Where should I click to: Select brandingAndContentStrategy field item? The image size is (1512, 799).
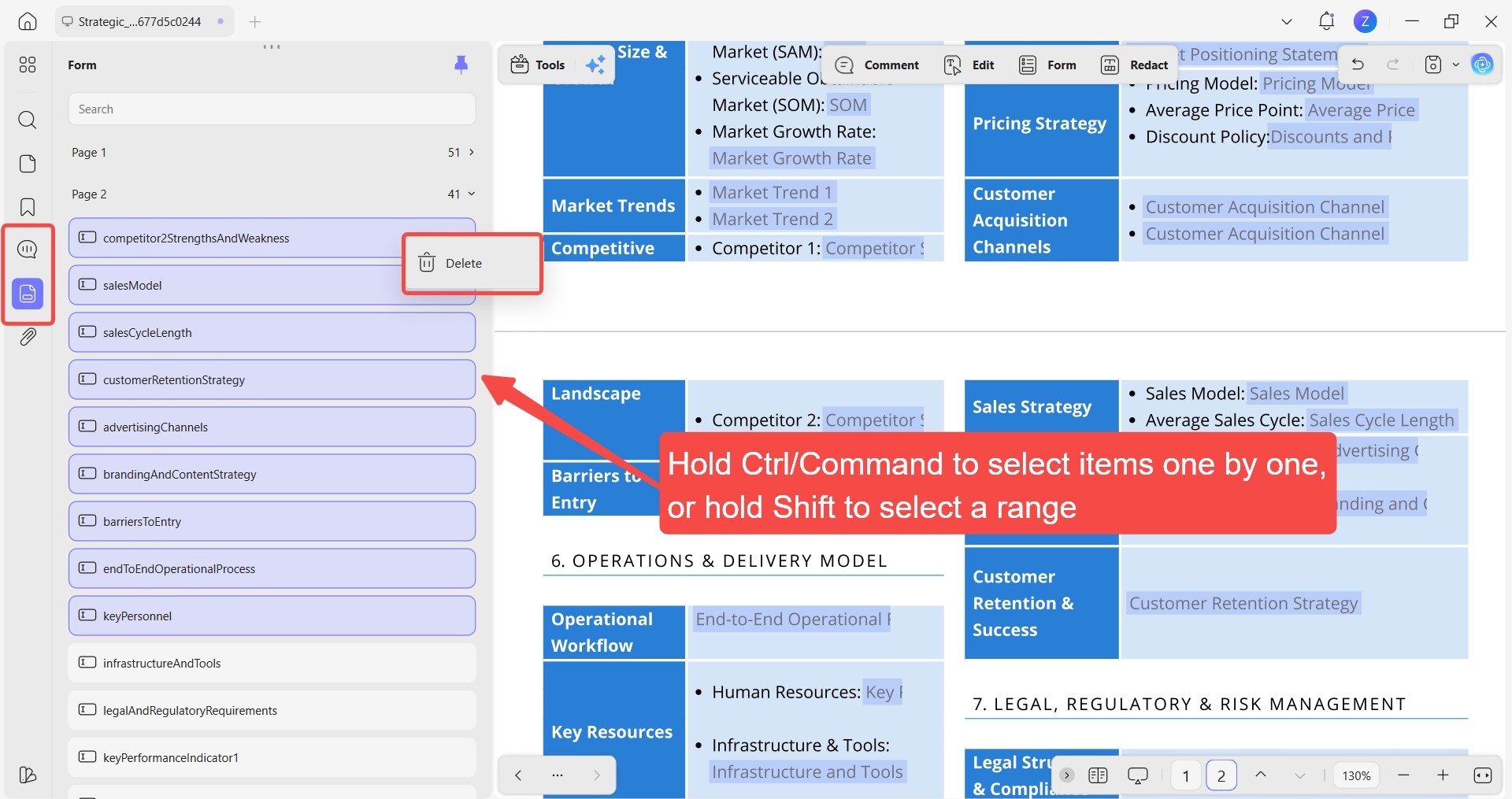click(x=272, y=474)
